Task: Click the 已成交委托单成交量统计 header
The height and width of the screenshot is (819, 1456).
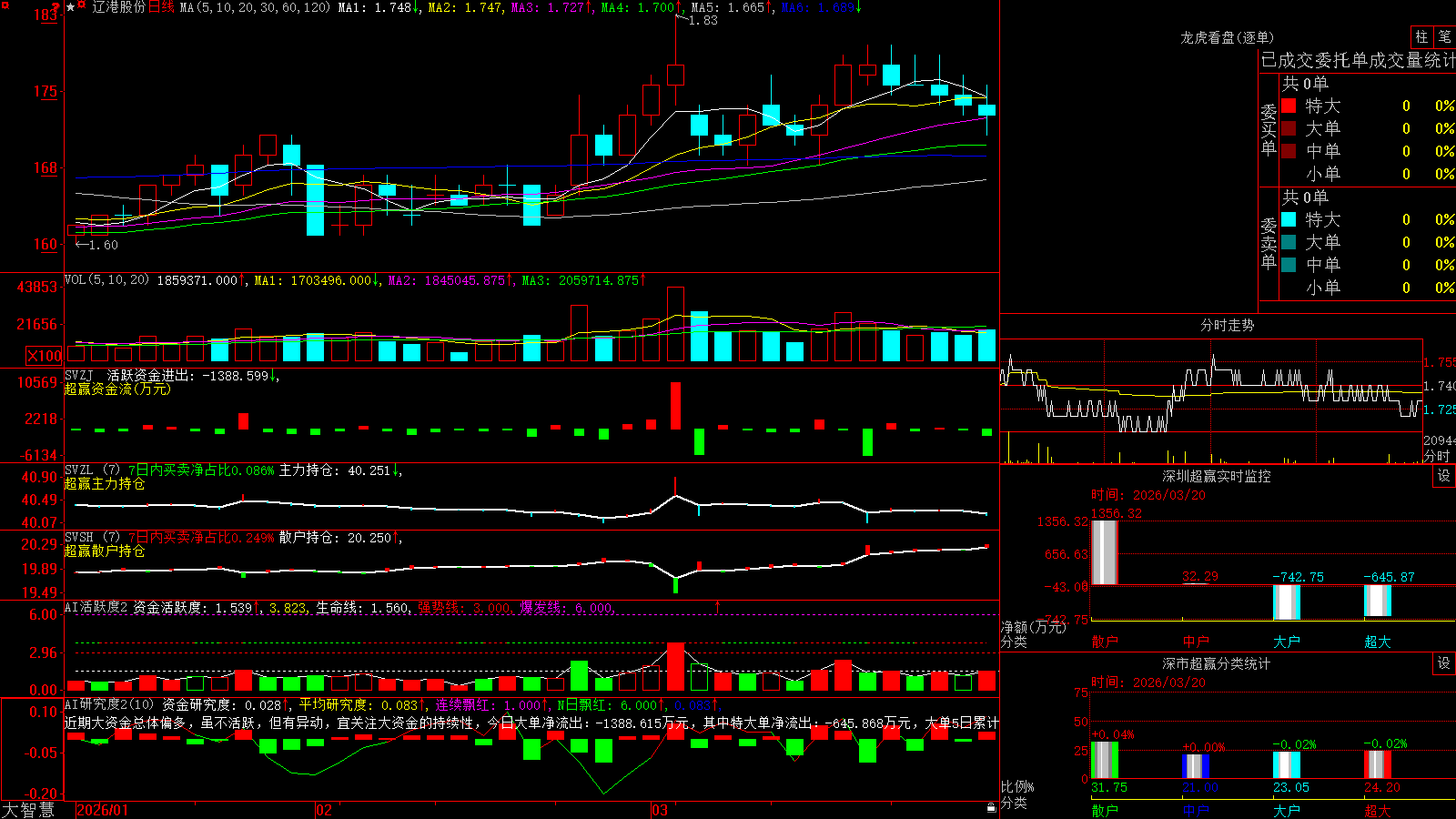Action: 1358,60
